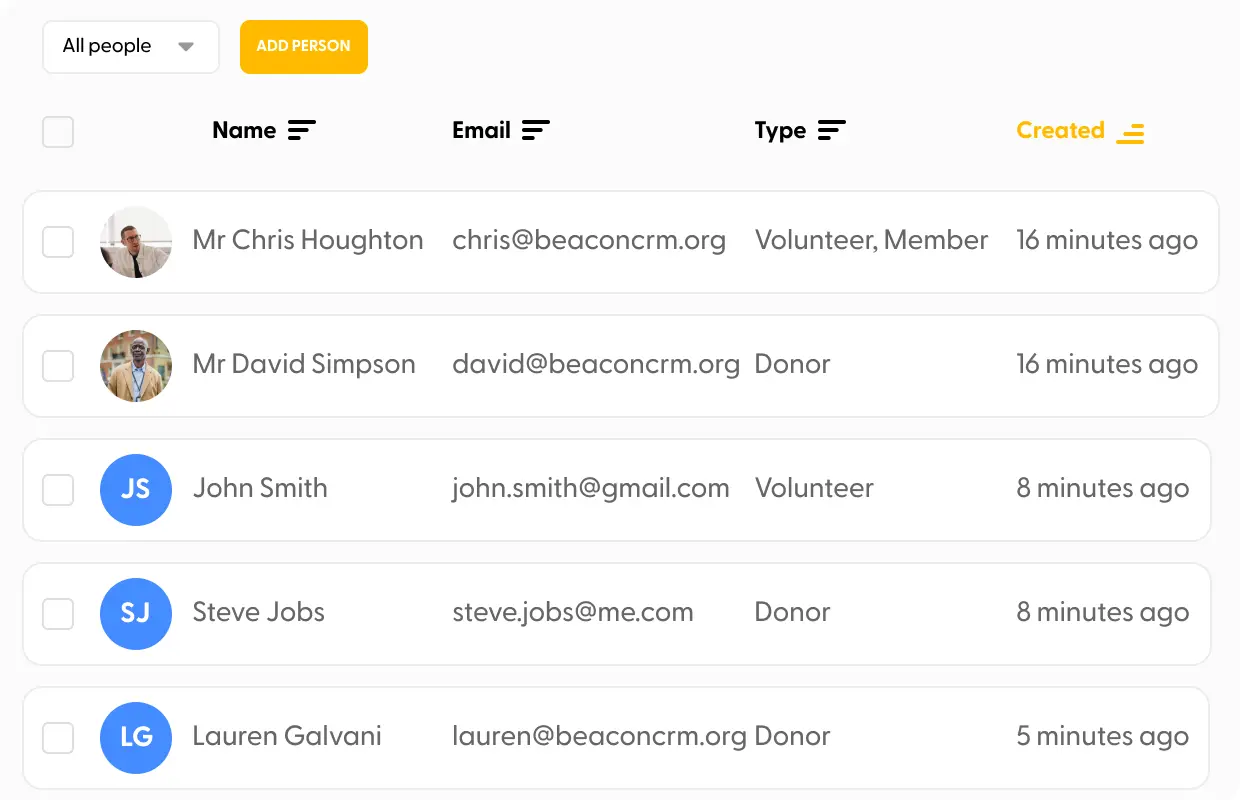
Task: Click the ADD PERSON button
Action: [303, 46]
